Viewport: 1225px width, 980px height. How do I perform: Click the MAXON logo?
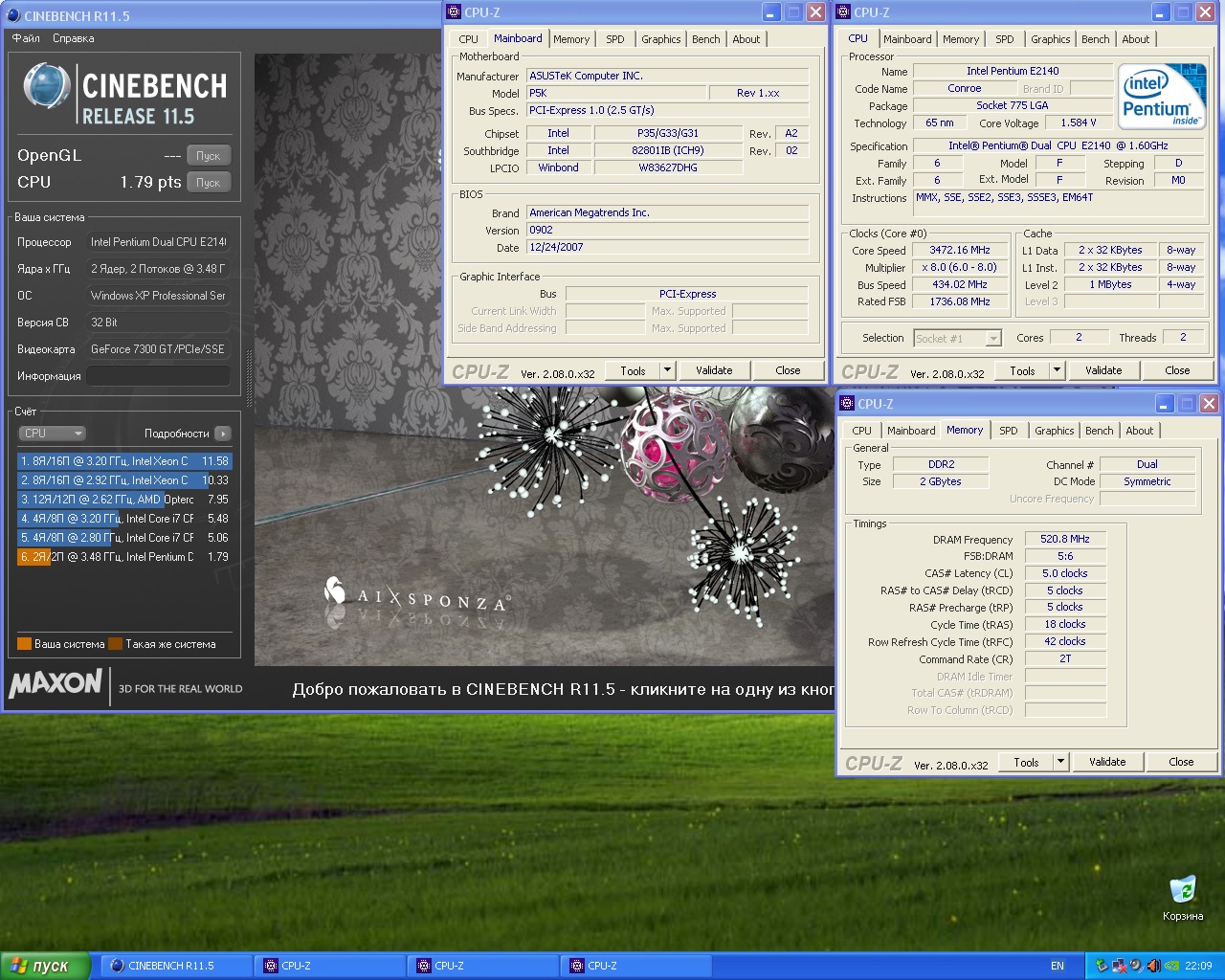coord(56,683)
